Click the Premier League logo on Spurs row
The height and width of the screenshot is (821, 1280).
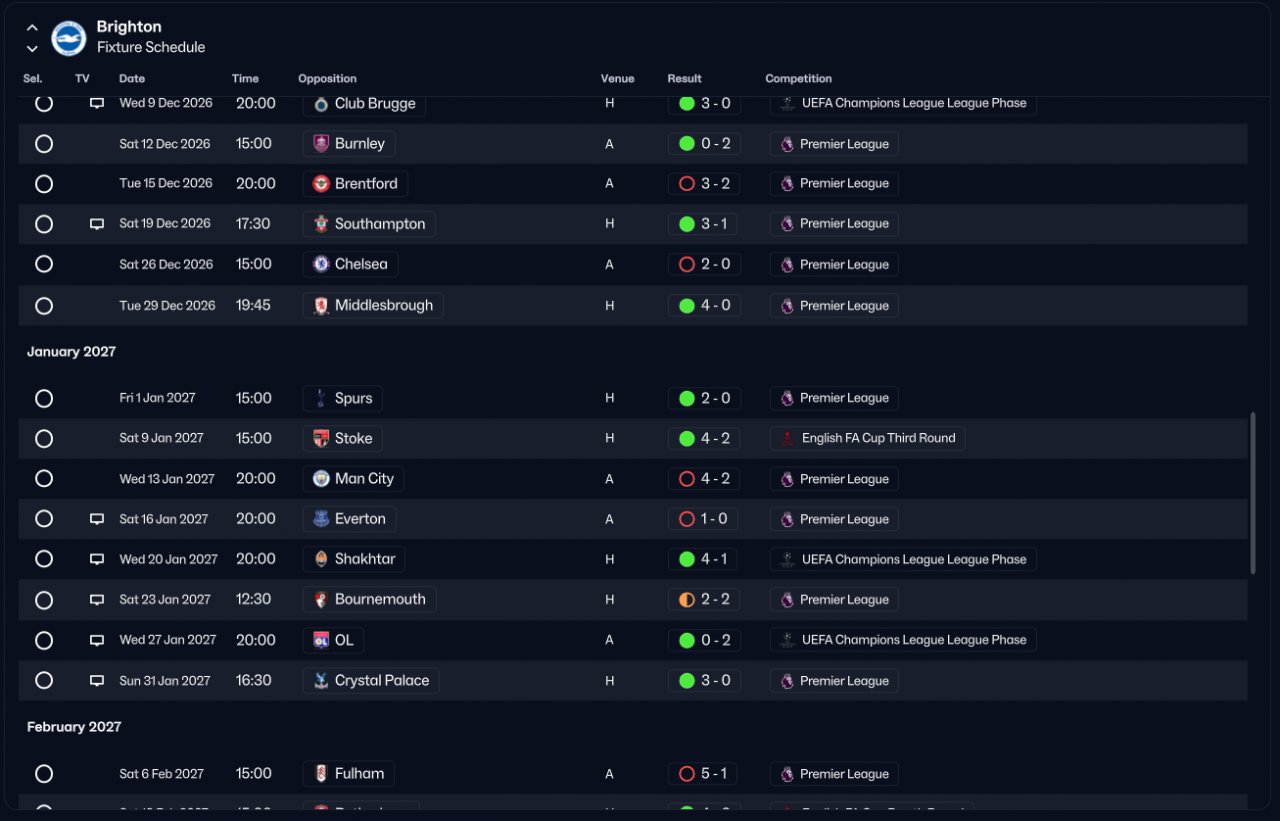click(x=787, y=398)
